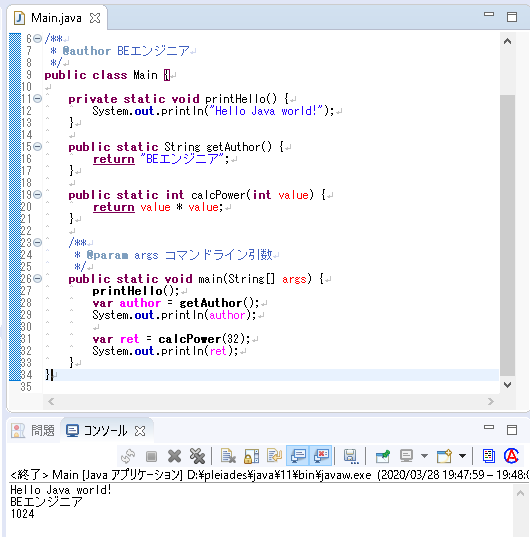Viewport: 530px width, 537px height.
Task: Click console output 'Hello Java world!'
Action: [61, 490]
